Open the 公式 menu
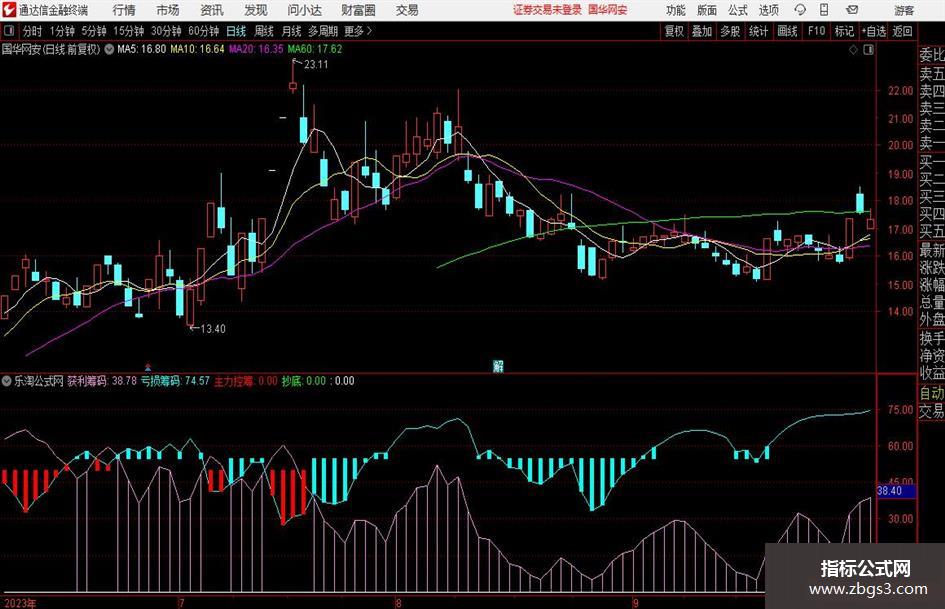945x609 pixels. coord(738,10)
